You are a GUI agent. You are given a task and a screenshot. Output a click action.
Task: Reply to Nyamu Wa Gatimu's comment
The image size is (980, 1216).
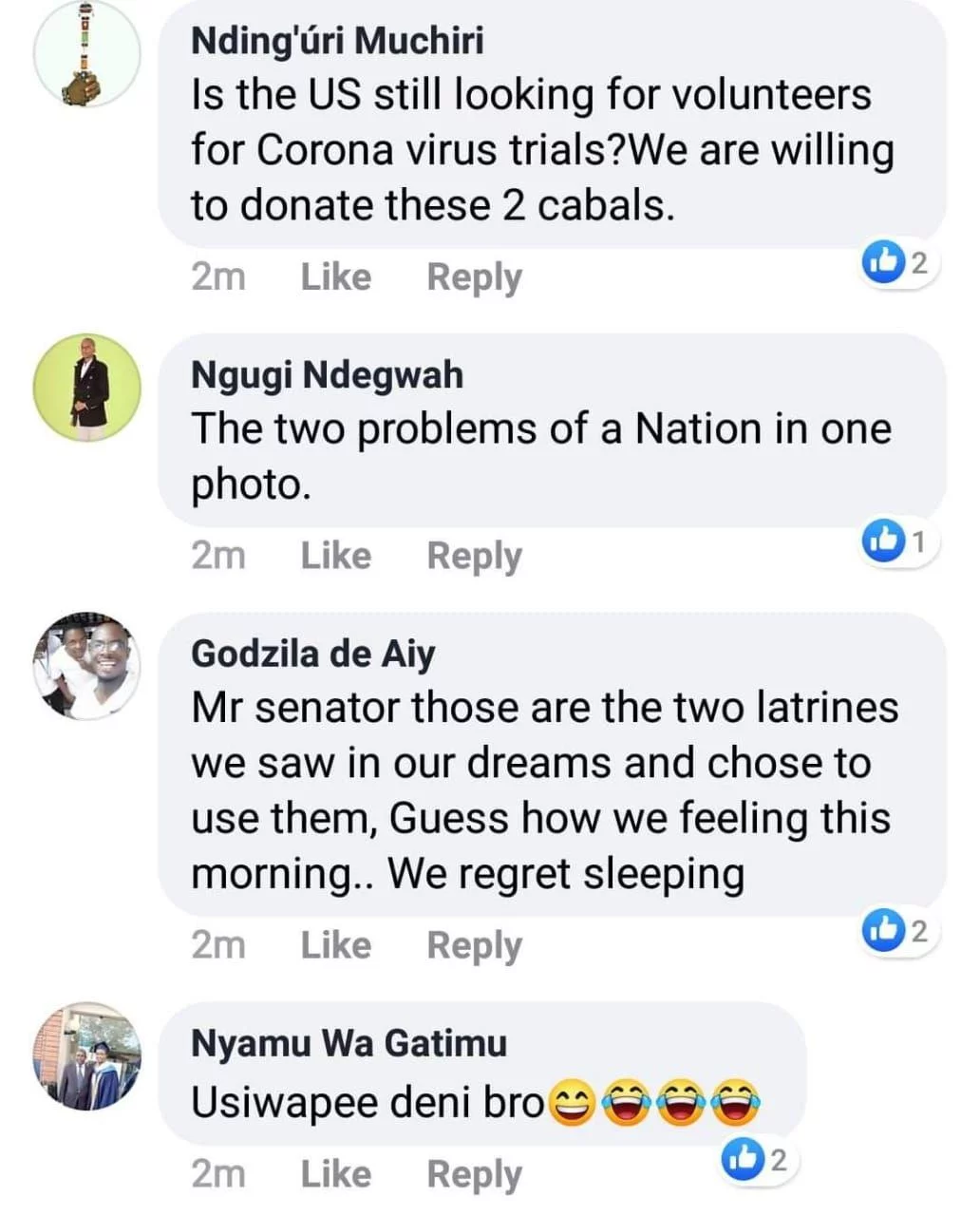click(474, 1174)
